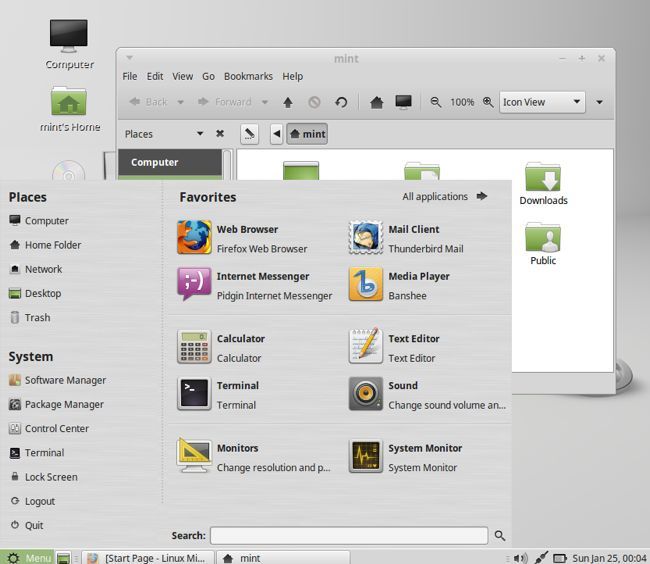Click the Reload icon in file manager toolbar
This screenshot has height=564, width=650.
point(341,102)
